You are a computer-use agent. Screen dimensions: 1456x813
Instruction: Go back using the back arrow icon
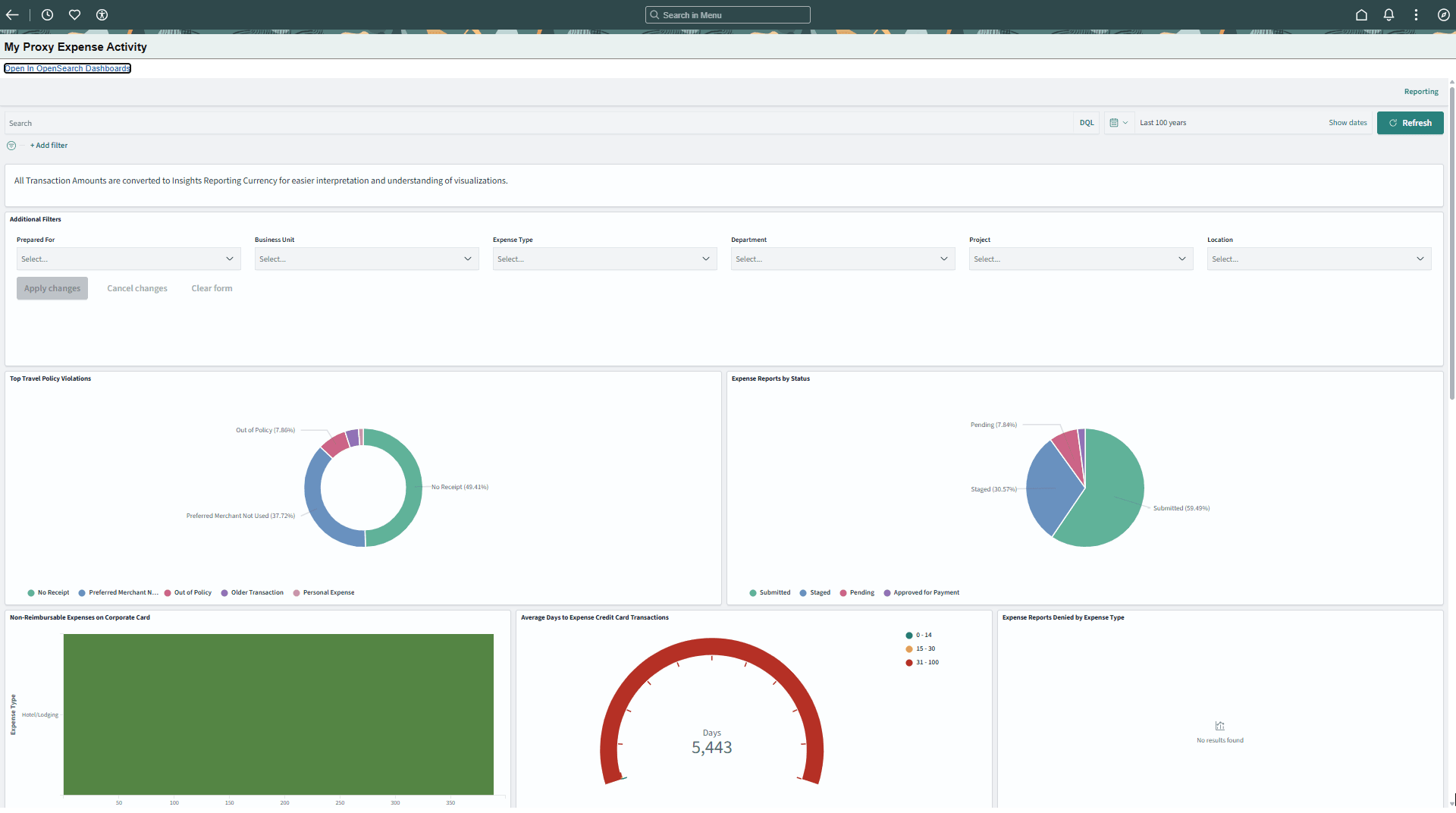point(12,14)
